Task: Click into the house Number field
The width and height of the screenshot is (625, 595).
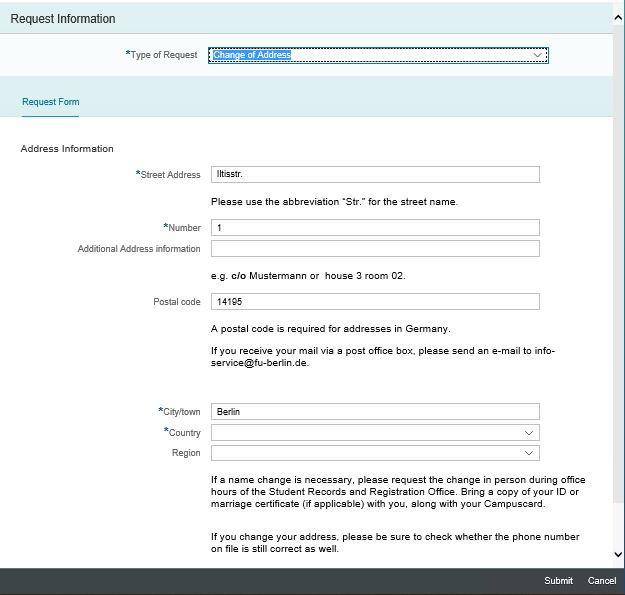Action: (x=375, y=228)
